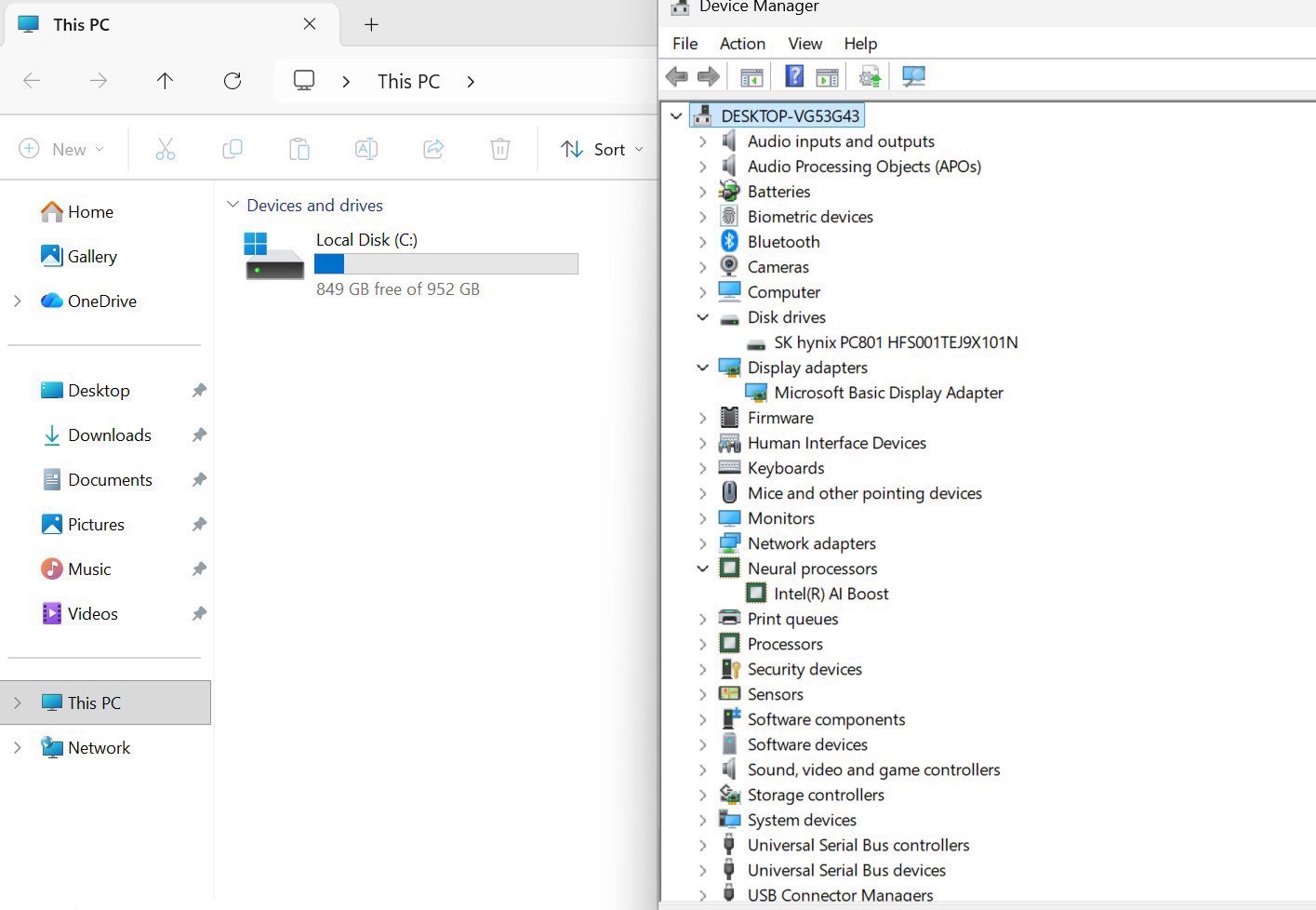The height and width of the screenshot is (910, 1316).
Task: Select the SK hynix PC801 disk drive
Action: coord(895,342)
